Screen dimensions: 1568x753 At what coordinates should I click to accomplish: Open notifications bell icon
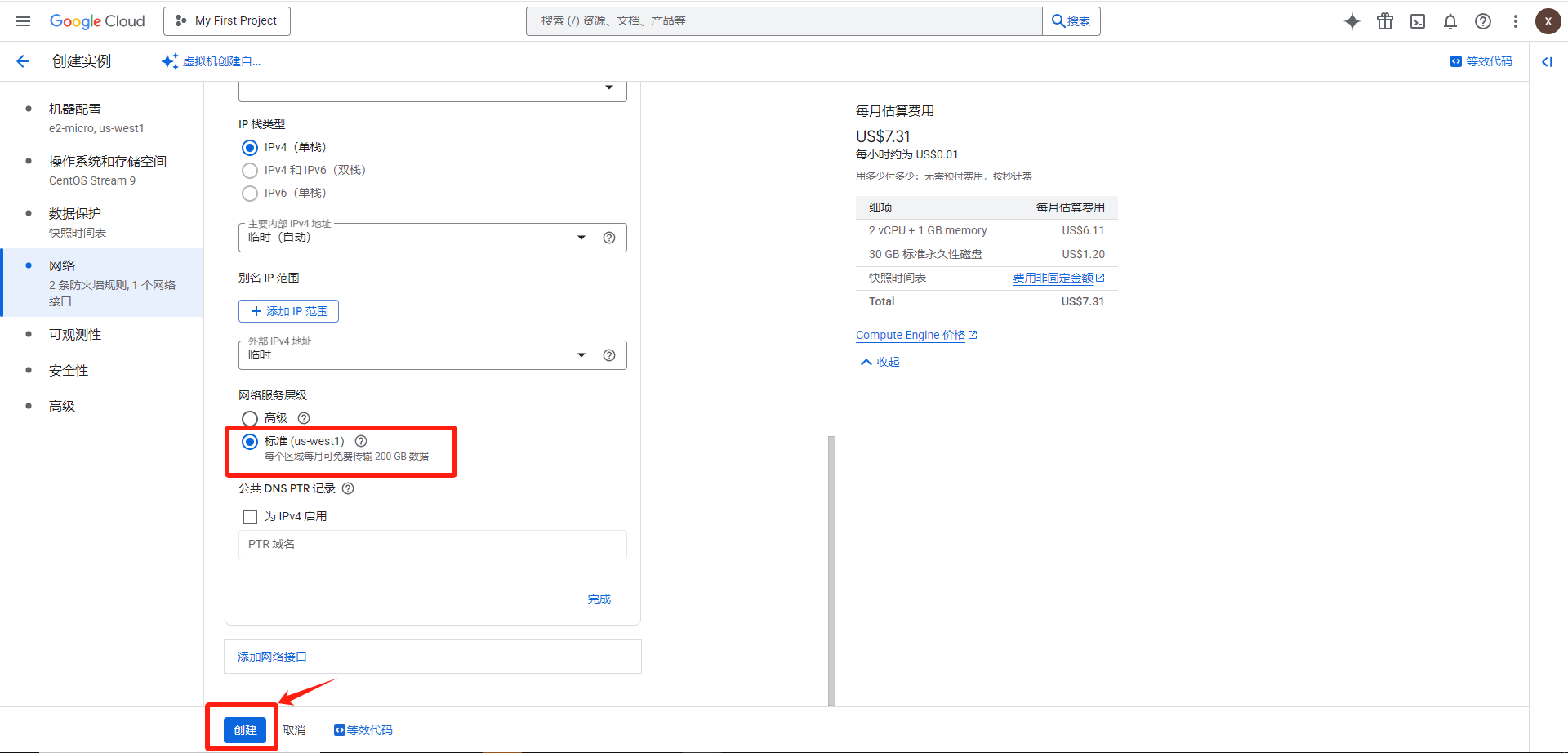tap(1450, 21)
